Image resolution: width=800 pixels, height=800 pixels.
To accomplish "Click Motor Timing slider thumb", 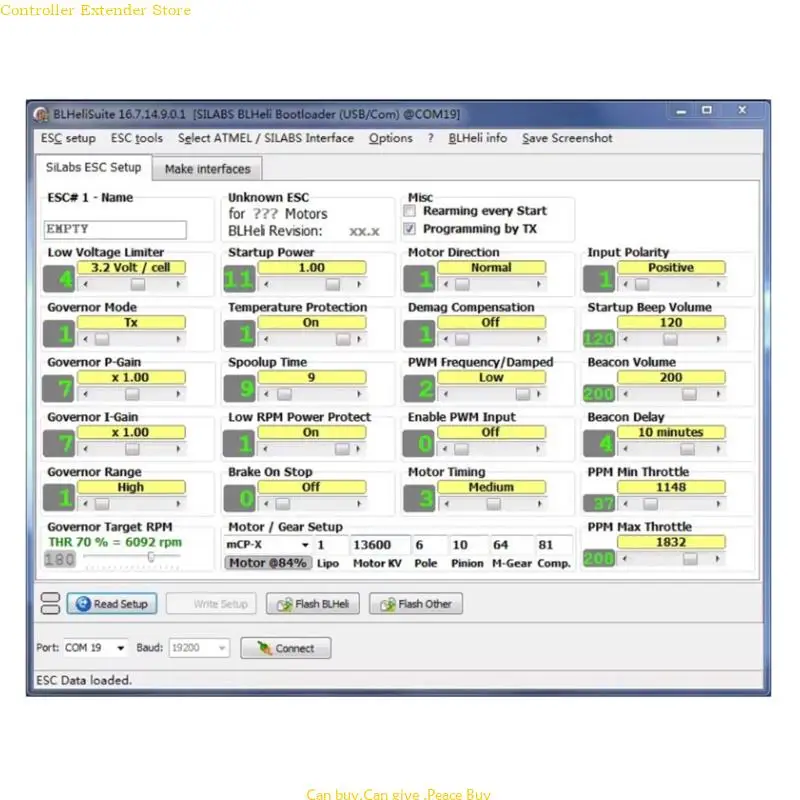I will tap(493, 504).
